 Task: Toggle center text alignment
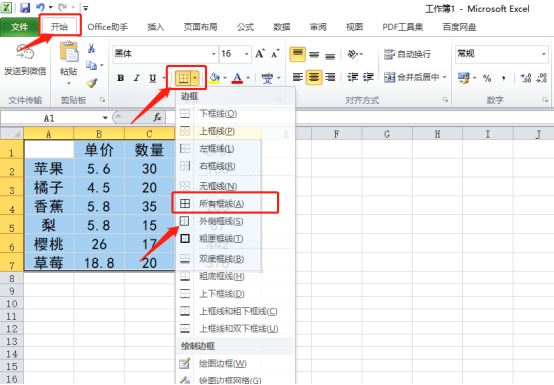point(314,77)
